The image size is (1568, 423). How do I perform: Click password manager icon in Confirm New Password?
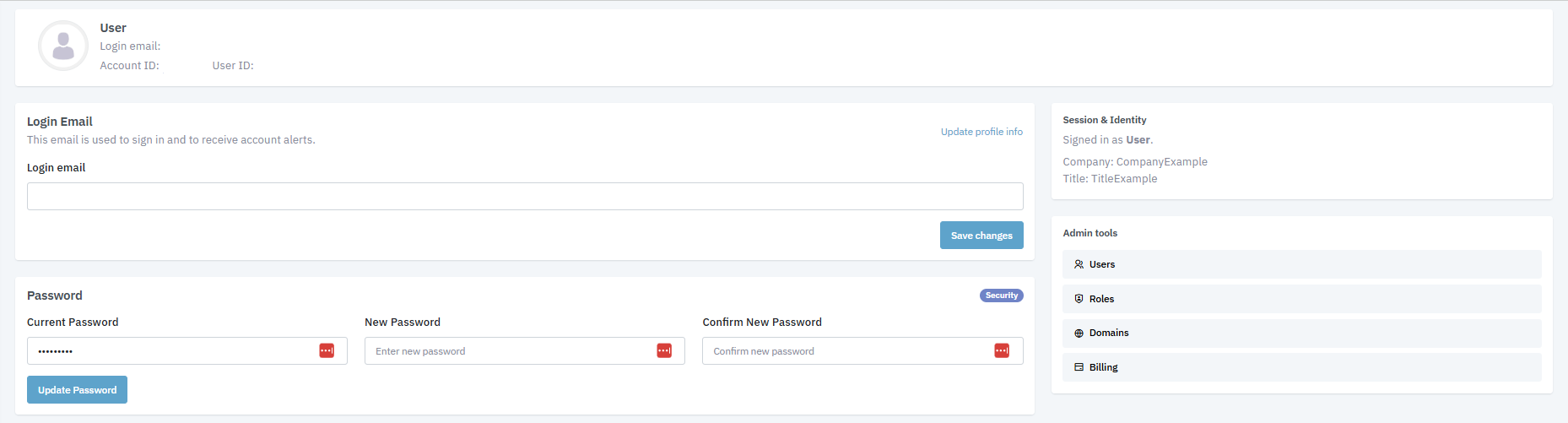(x=1002, y=350)
